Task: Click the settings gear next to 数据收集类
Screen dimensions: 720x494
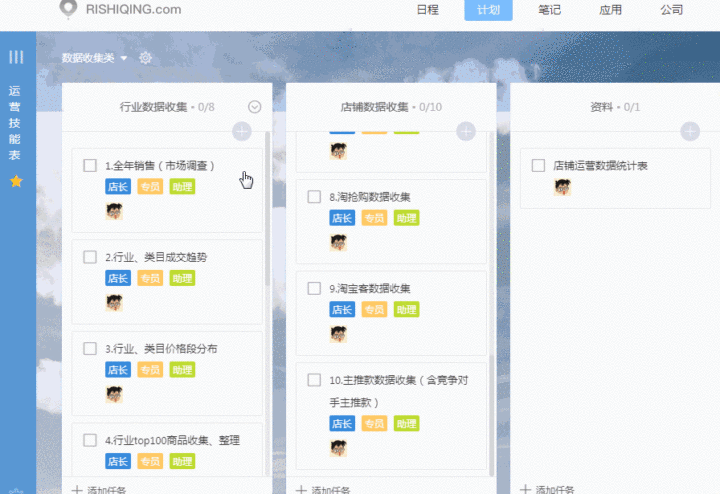Action: 146,58
